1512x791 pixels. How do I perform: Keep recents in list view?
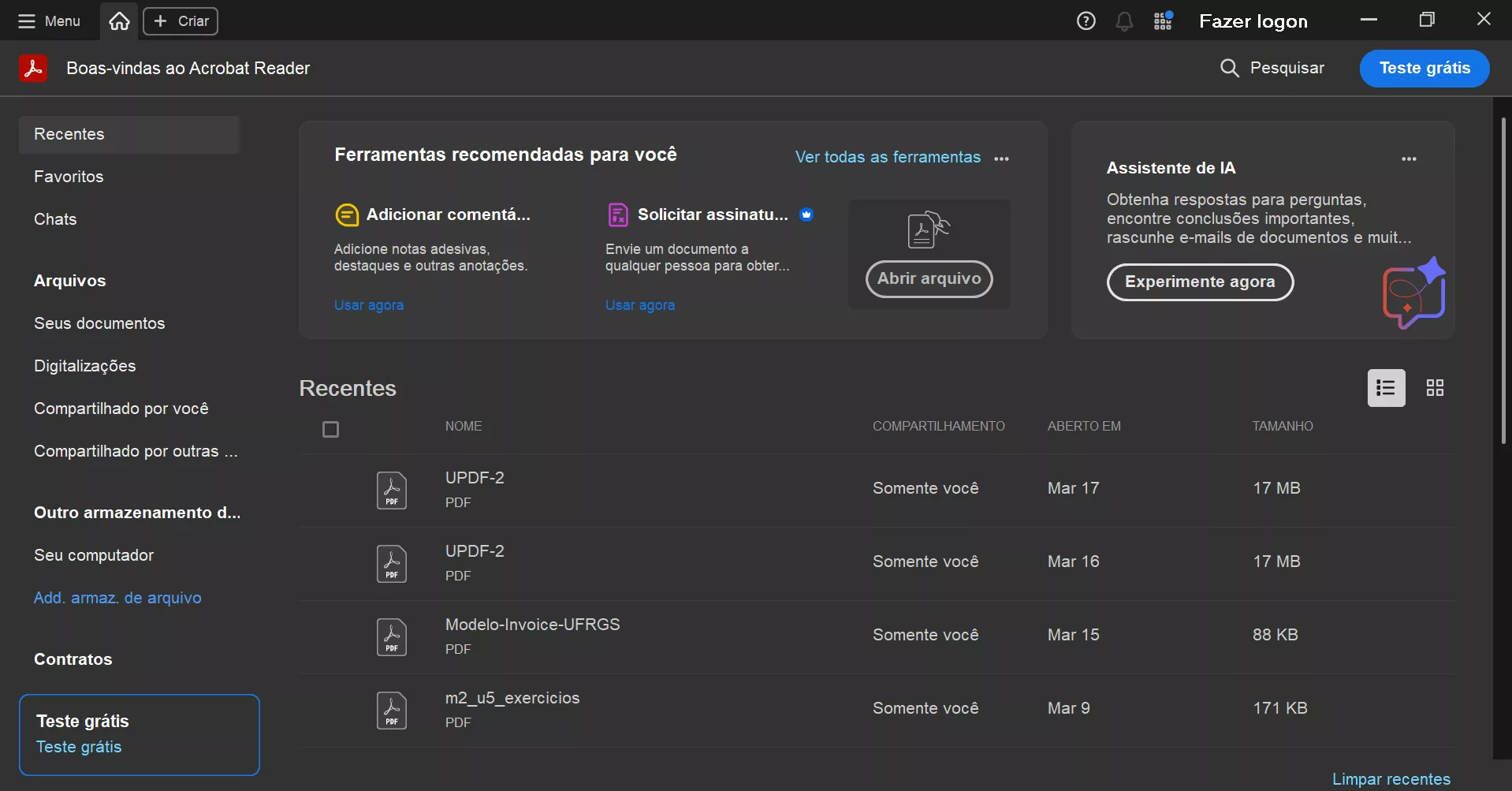(x=1386, y=387)
